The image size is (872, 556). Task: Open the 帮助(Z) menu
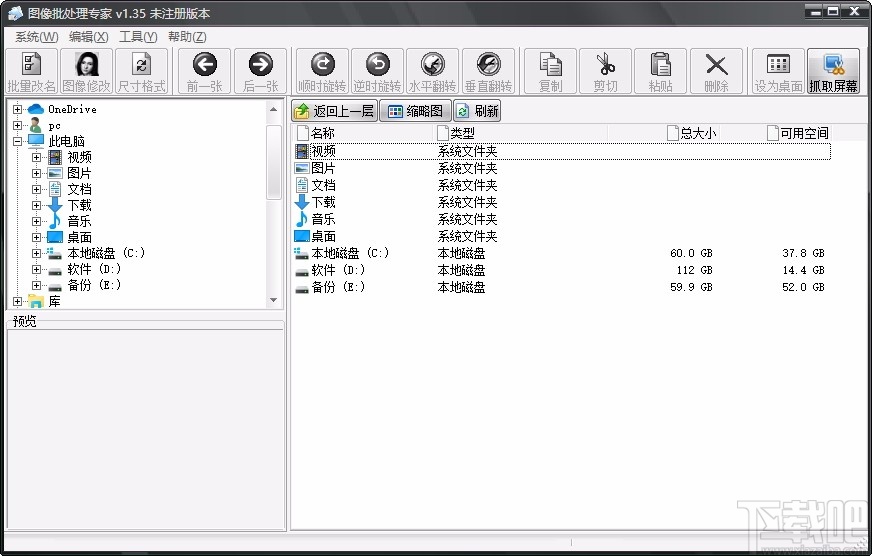click(x=187, y=37)
